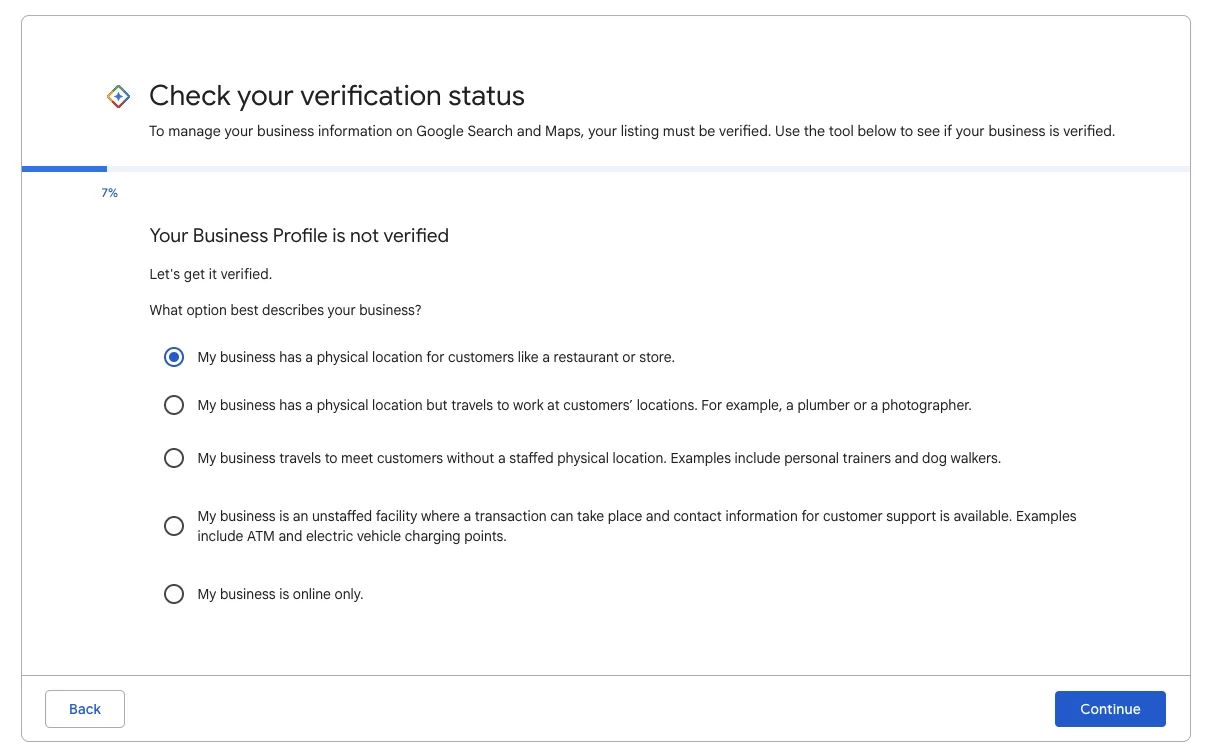The image size is (1230, 751).
Task: Pick the unstaffed facility radio button
Action: (x=174, y=526)
